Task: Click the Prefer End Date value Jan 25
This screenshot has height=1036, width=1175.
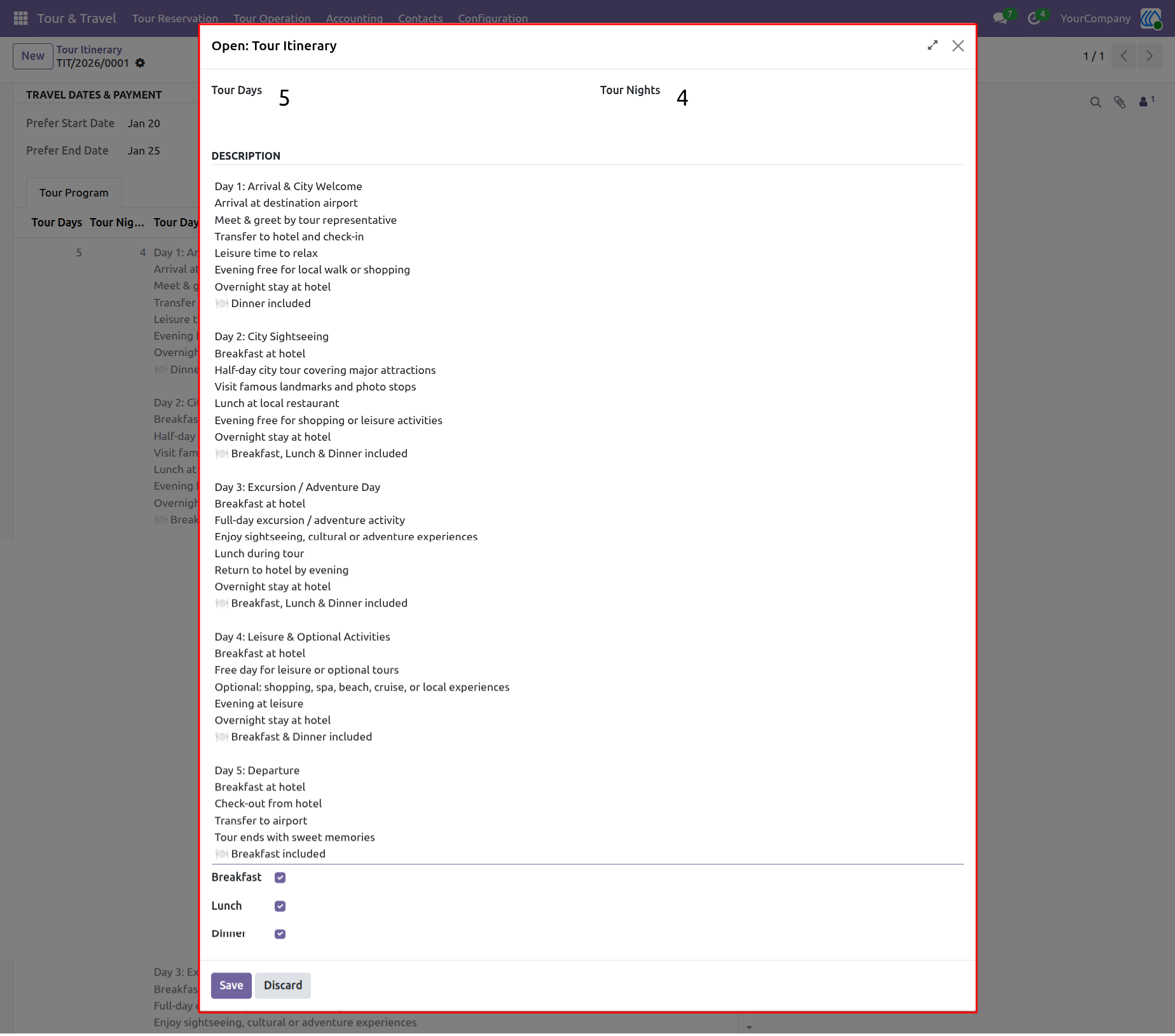Action: pyautogui.click(x=144, y=151)
